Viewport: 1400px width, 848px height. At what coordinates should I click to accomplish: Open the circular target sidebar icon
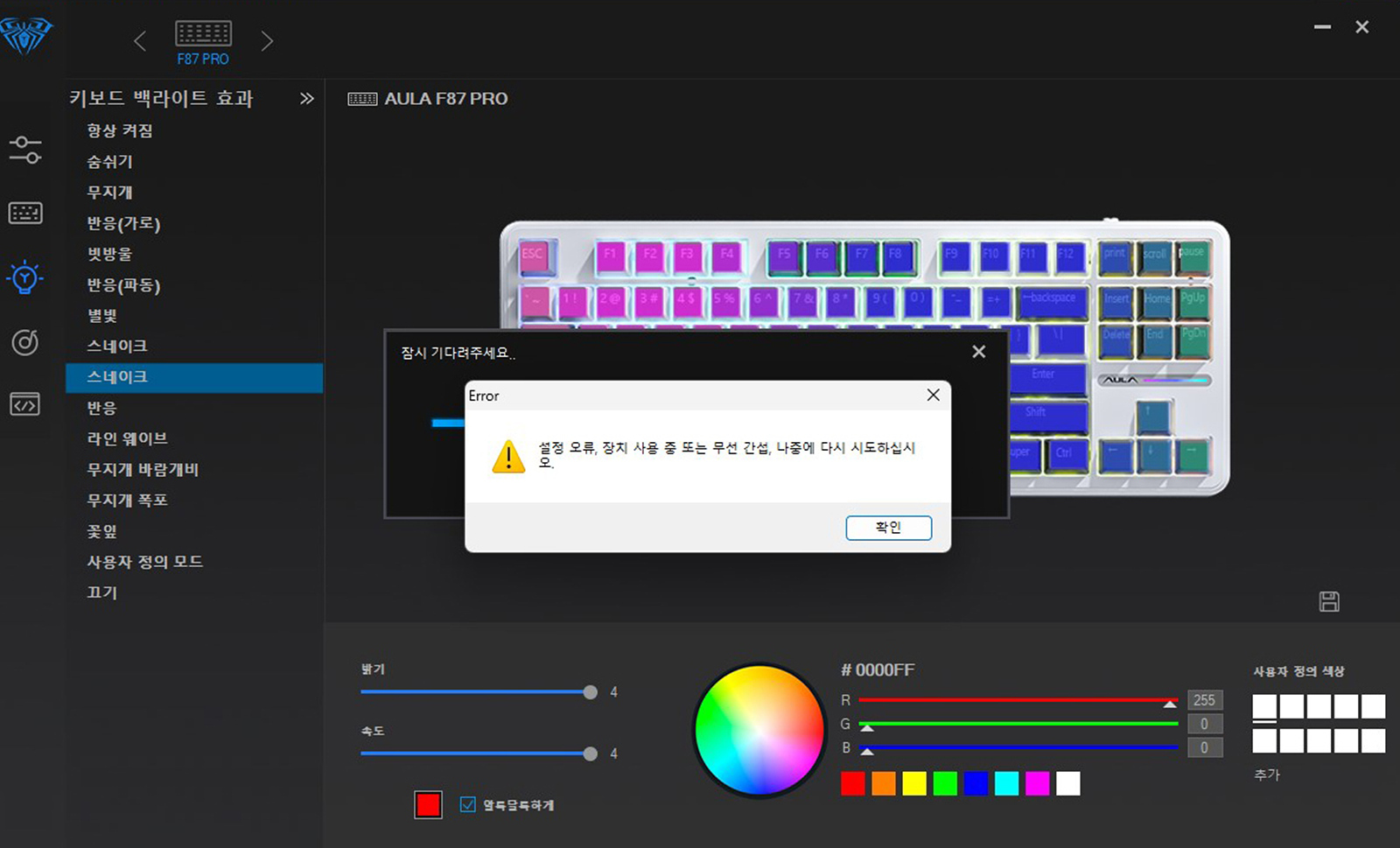24,341
